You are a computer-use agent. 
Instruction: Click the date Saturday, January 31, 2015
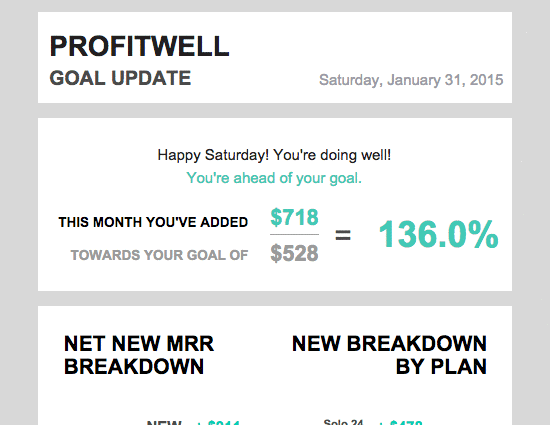(x=411, y=80)
